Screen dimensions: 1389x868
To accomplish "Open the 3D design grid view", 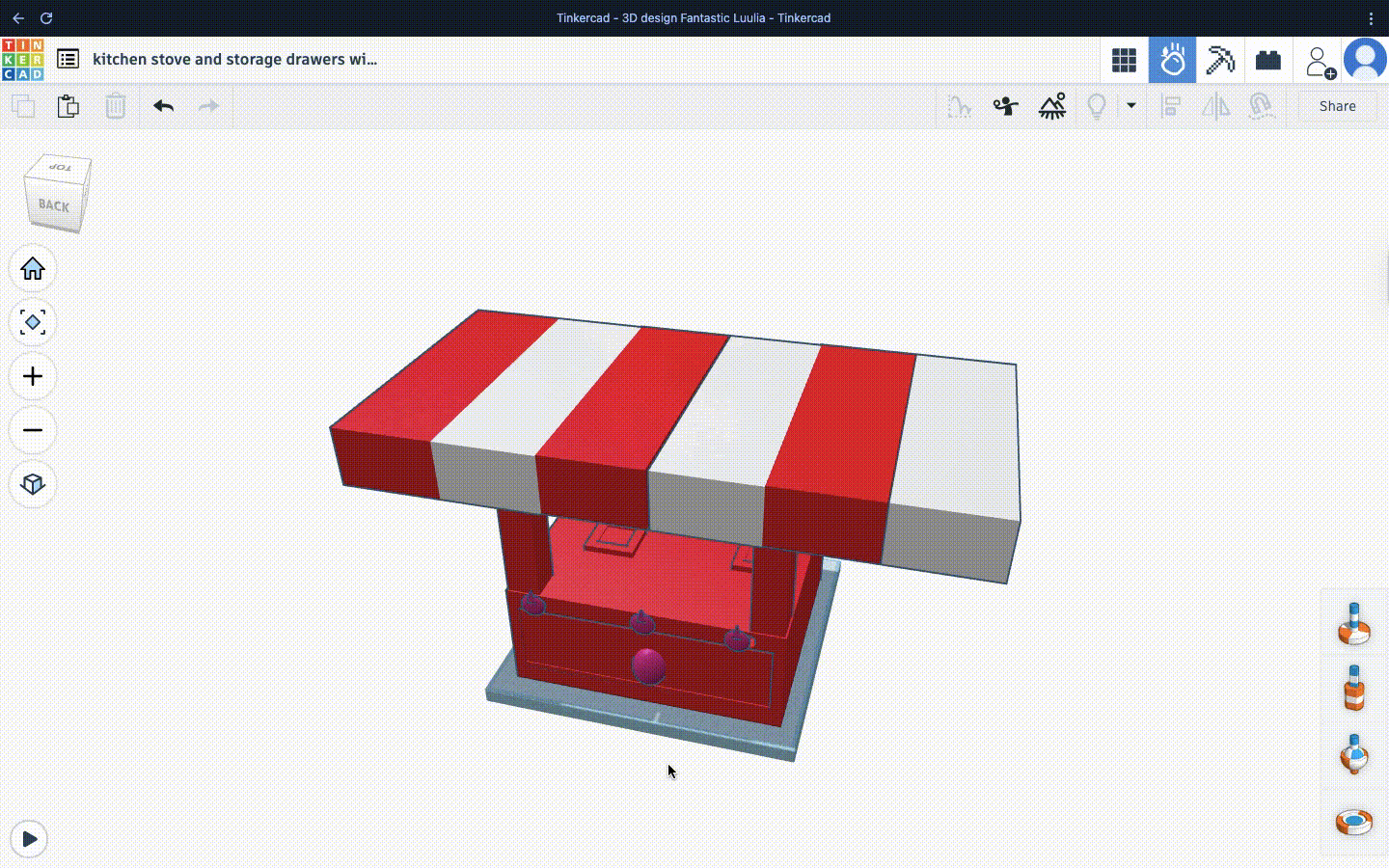I will pyautogui.click(x=1124, y=60).
